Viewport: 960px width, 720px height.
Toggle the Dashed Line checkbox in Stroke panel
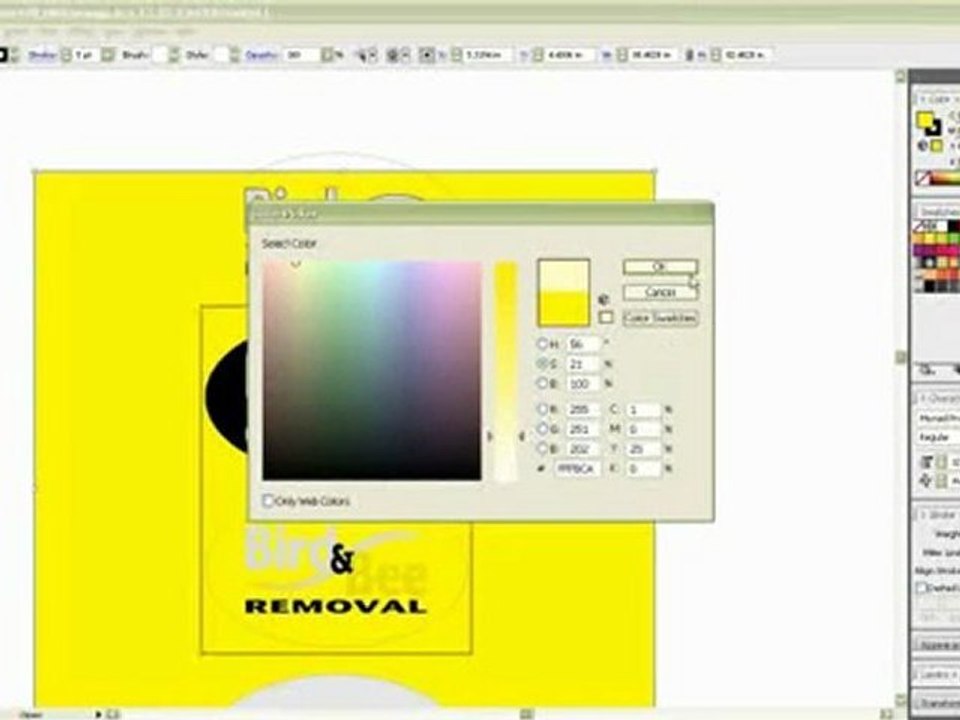pos(921,588)
